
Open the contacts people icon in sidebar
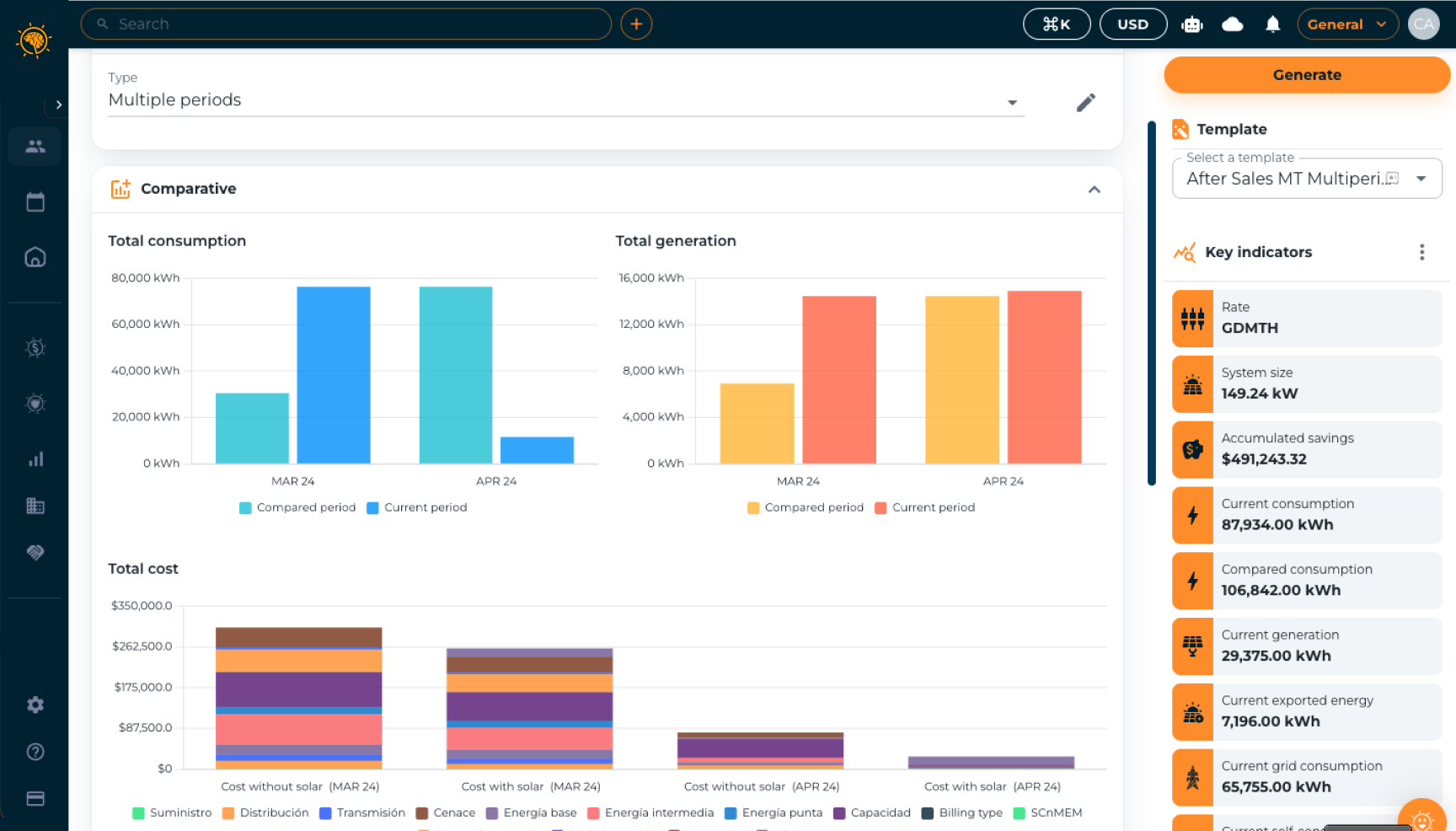pos(35,147)
